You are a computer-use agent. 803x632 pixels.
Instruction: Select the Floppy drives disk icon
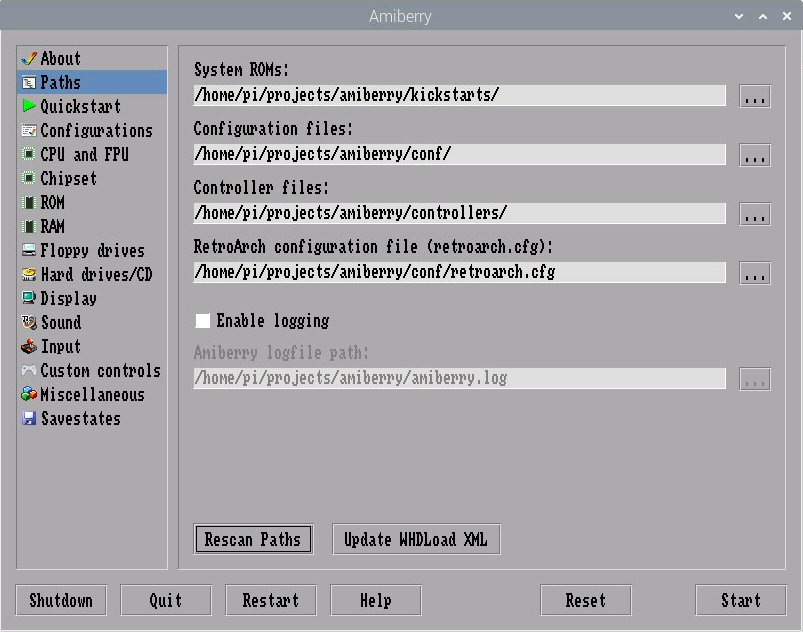(x=30, y=251)
